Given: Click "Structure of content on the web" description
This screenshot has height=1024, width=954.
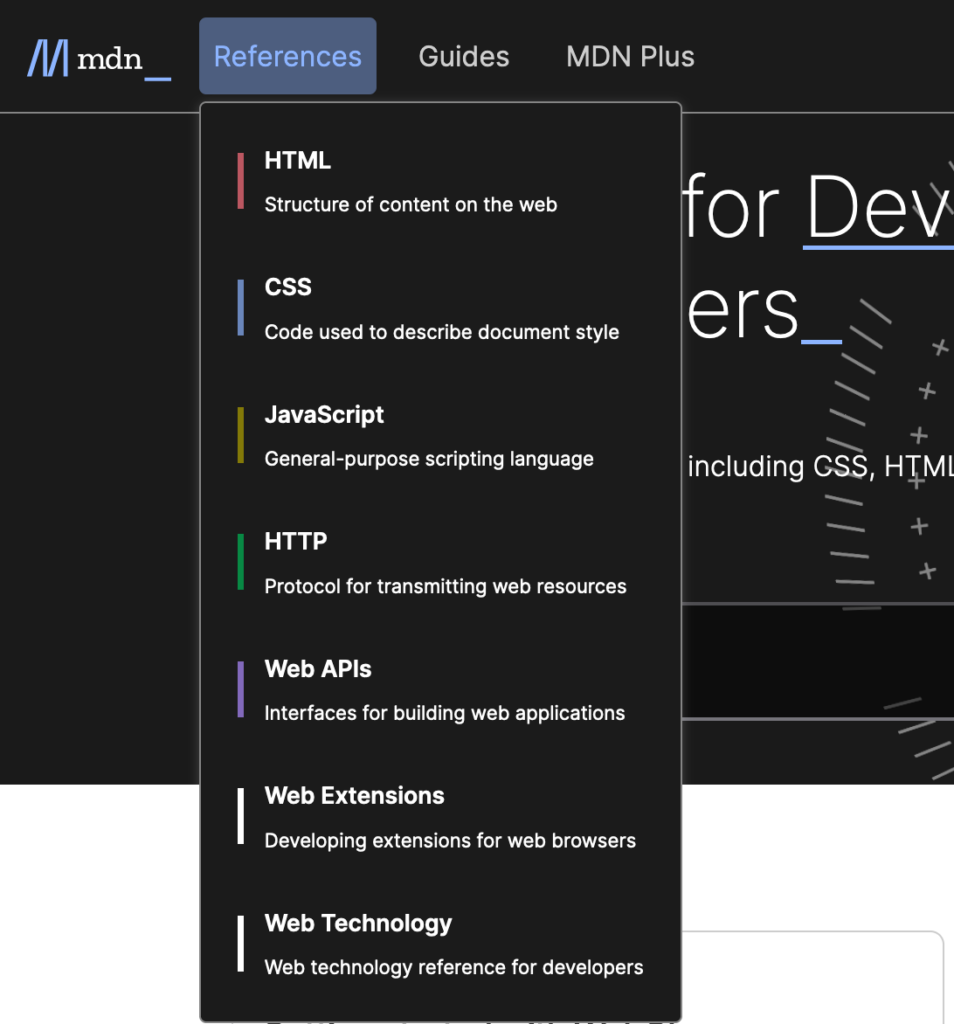Looking at the screenshot, I should tap(410, 205).
